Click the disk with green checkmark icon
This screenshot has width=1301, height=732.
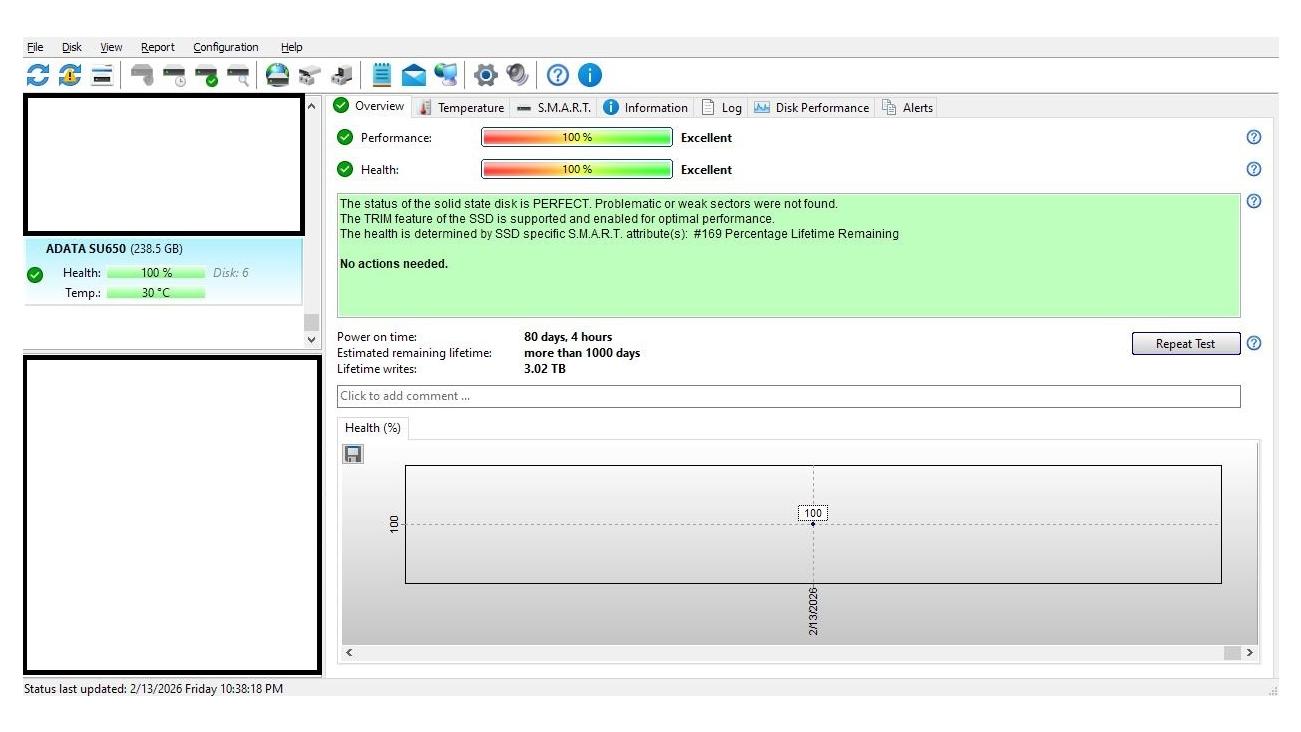[206, 75]
